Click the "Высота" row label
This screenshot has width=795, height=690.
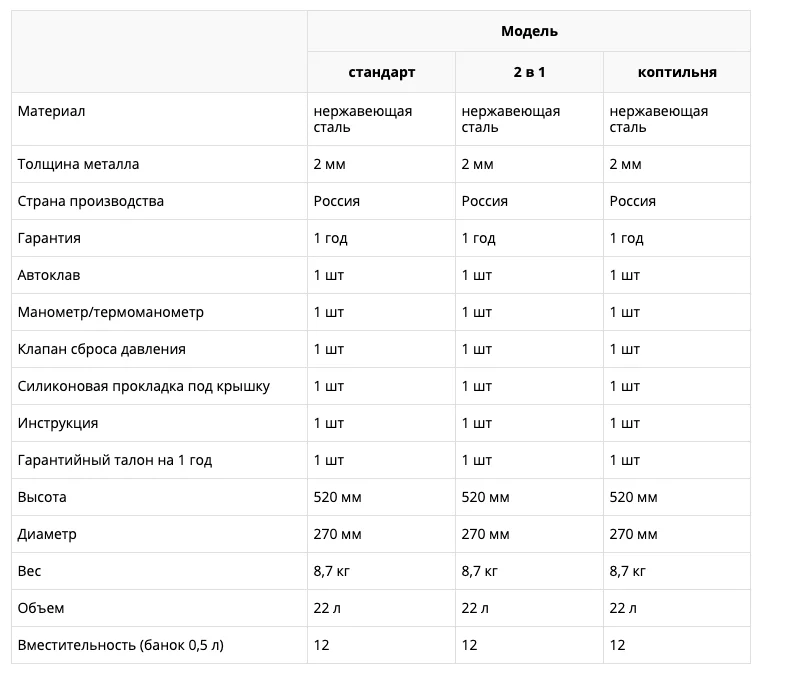(42, 497)
